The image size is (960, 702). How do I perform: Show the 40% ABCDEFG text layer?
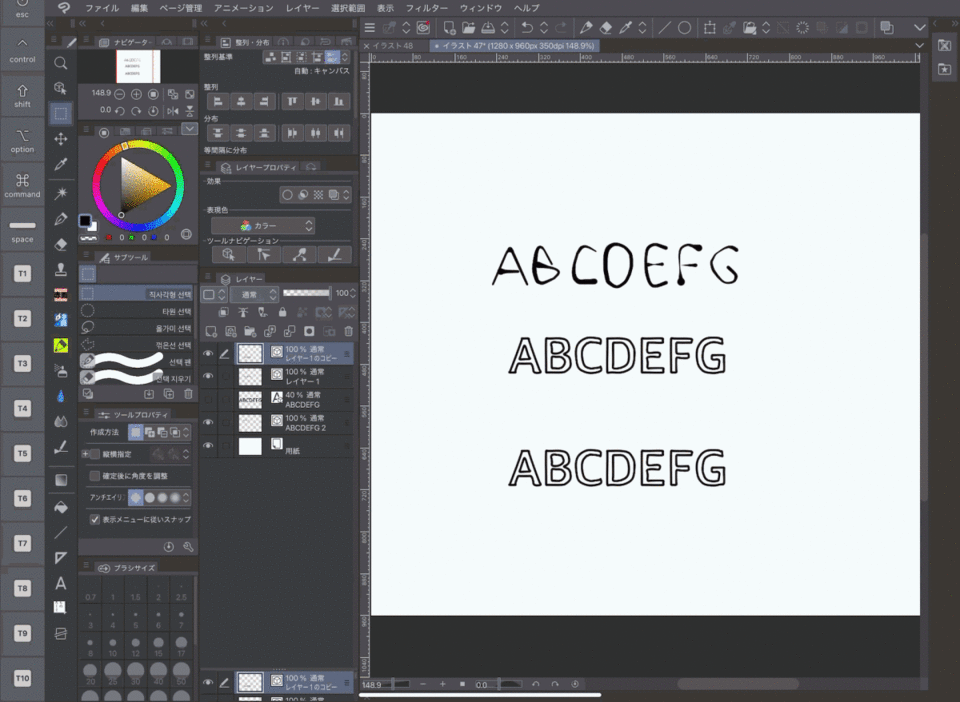pyautogui.click(x=208, y=400)
